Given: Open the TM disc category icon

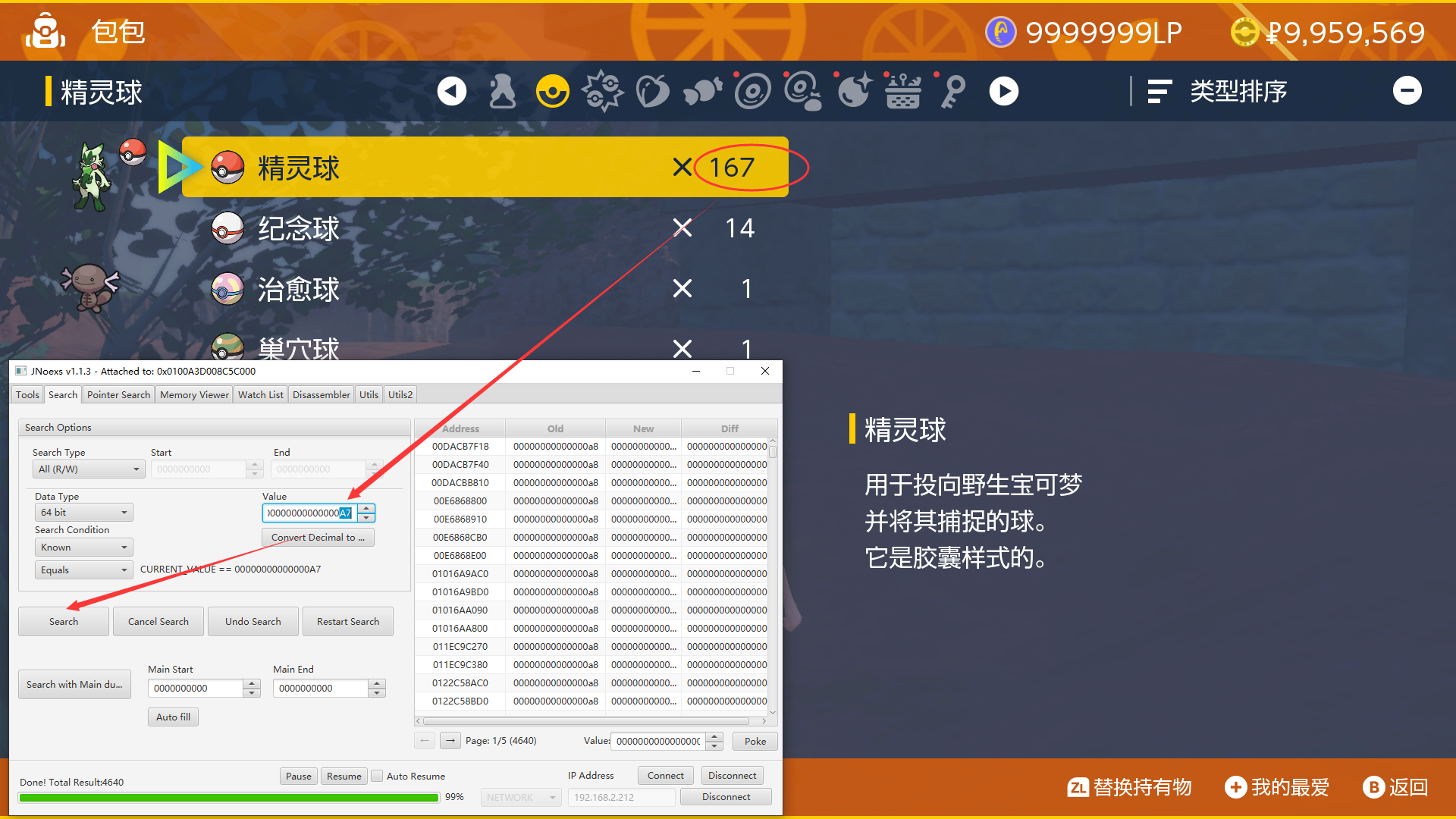Looking at the screenshot, I should (752, 92).
